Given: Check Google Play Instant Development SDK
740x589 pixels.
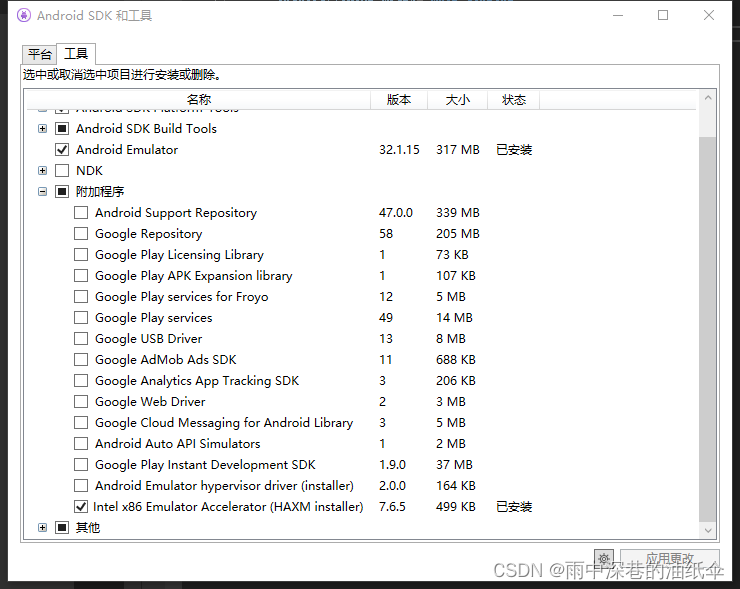Looking at the screenshot, I should [81, 464].
